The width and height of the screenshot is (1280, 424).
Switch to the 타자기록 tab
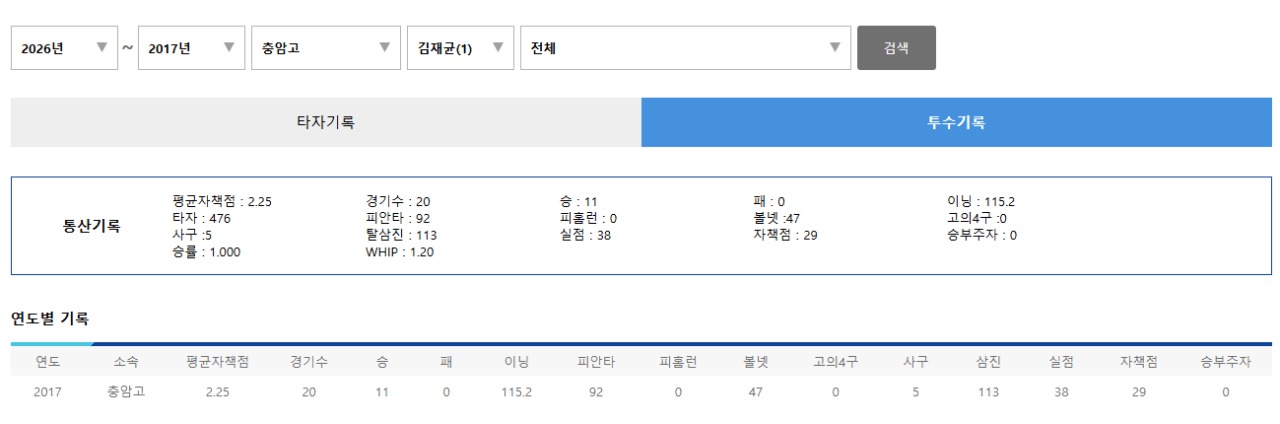pos(326,122)
